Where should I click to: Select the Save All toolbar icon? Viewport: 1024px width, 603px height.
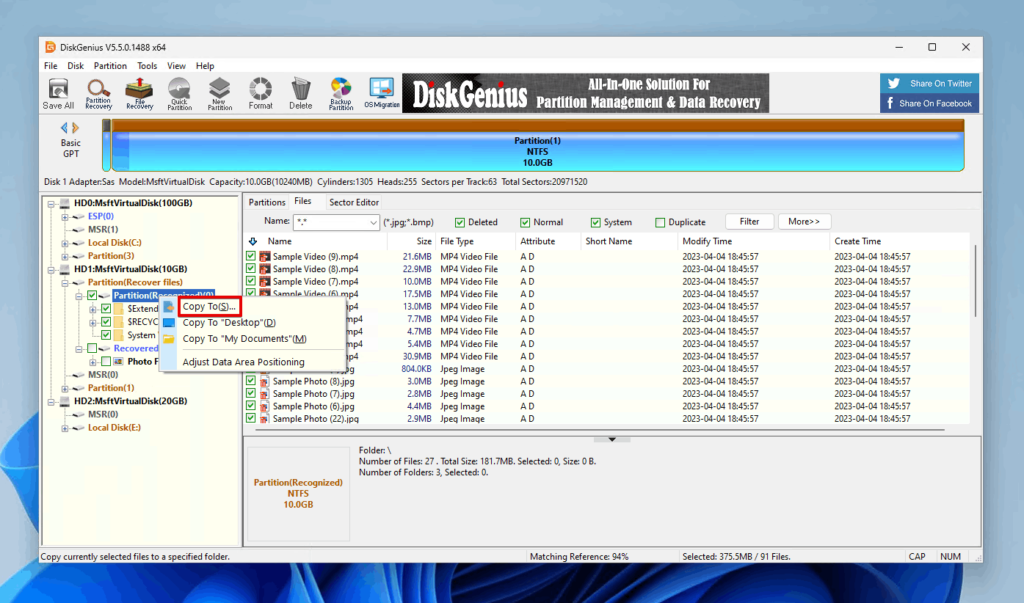[57, 92]
